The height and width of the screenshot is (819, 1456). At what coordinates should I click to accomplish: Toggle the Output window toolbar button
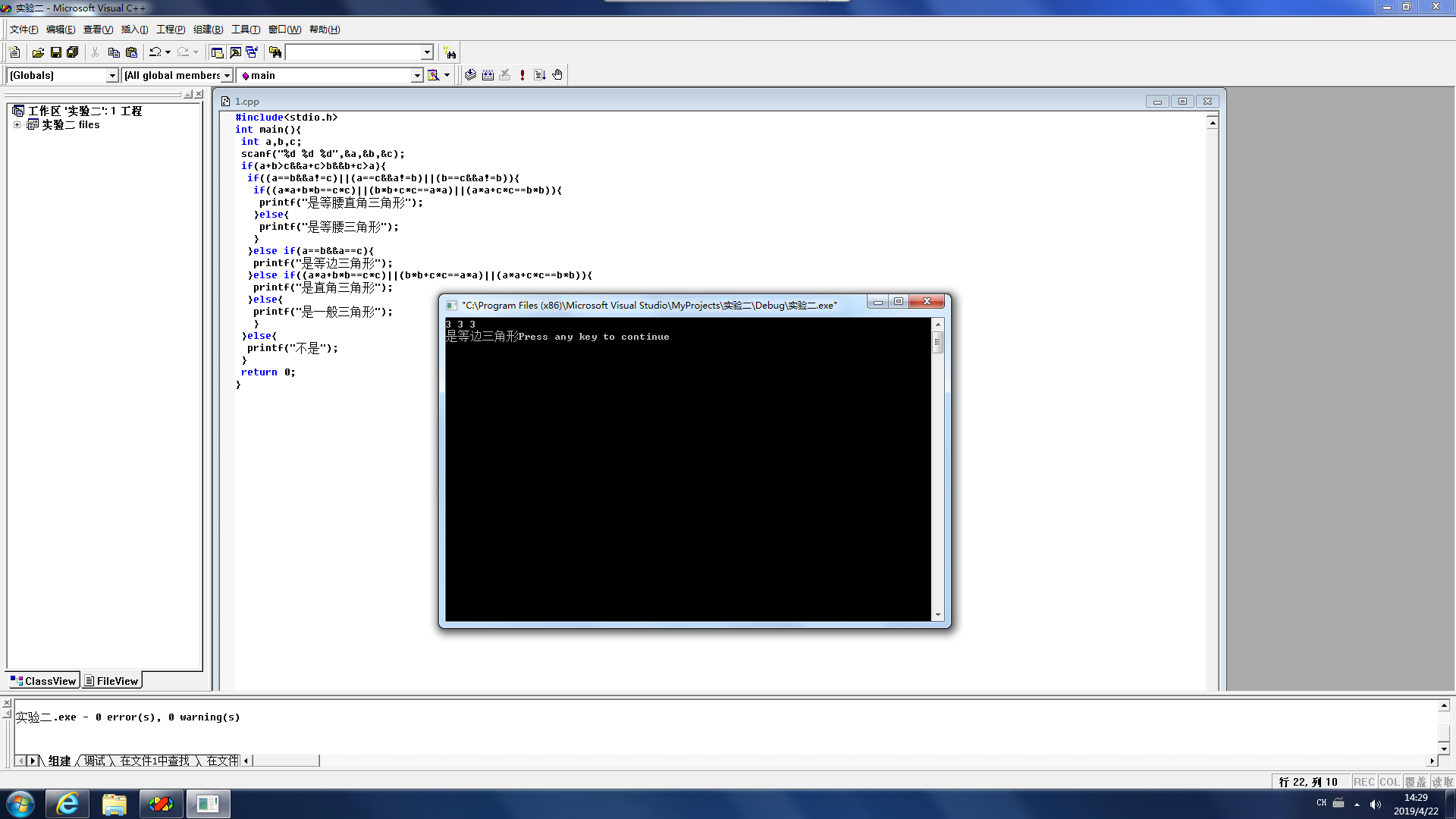pos(235,52)
